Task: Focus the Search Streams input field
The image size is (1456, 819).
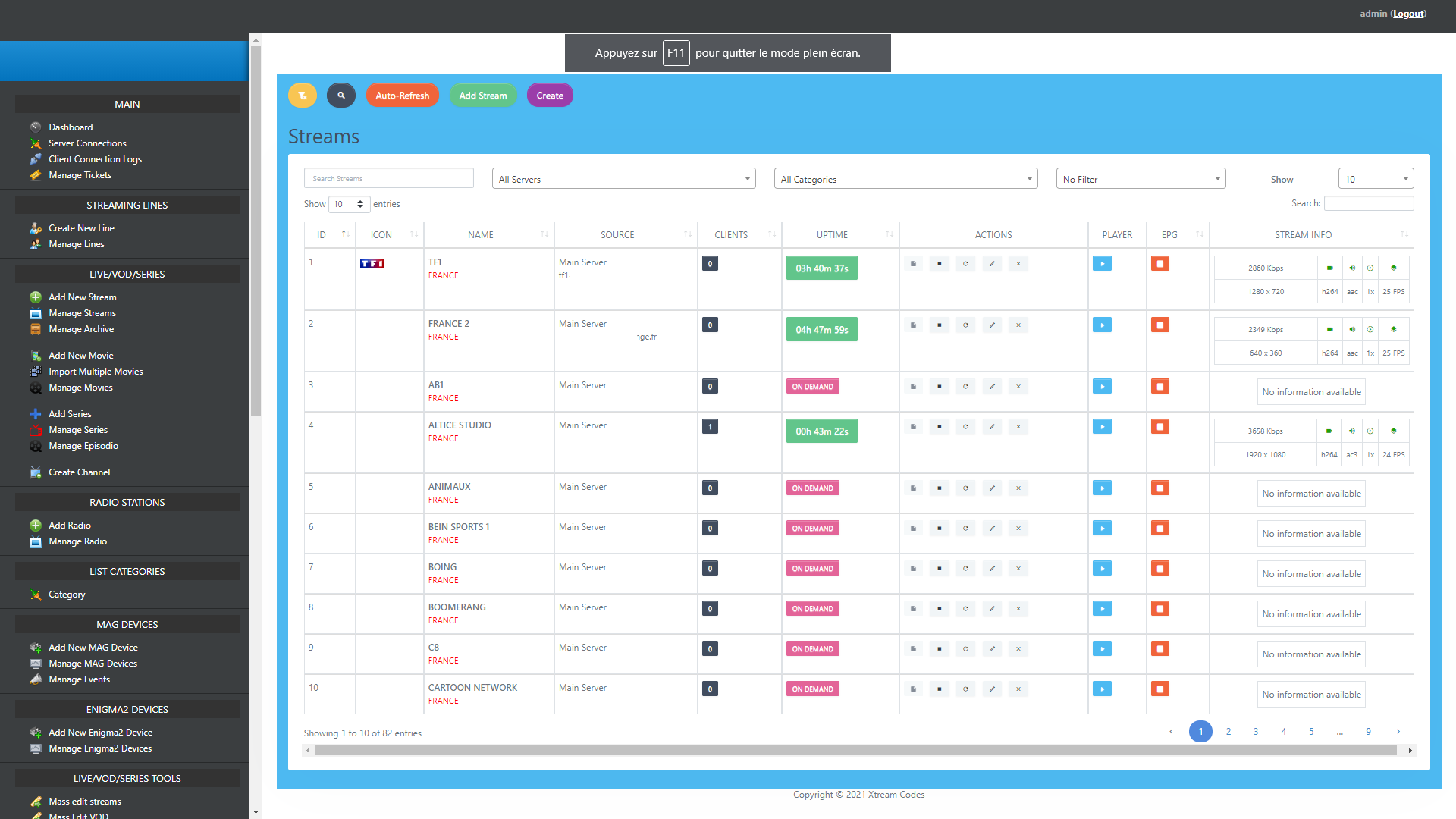Action: [x=389, y=178]
